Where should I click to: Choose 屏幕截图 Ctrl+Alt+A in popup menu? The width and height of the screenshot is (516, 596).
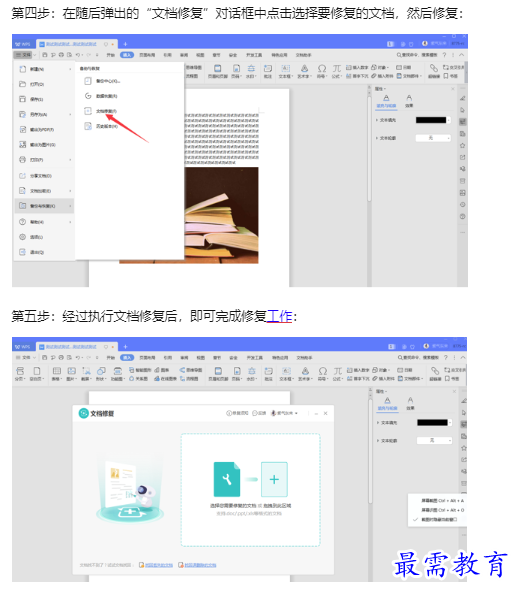point(442,501)
